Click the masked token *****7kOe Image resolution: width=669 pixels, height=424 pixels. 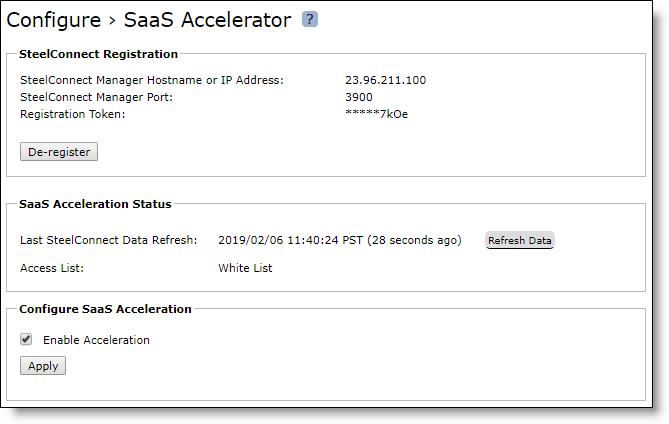click(376, 114)
